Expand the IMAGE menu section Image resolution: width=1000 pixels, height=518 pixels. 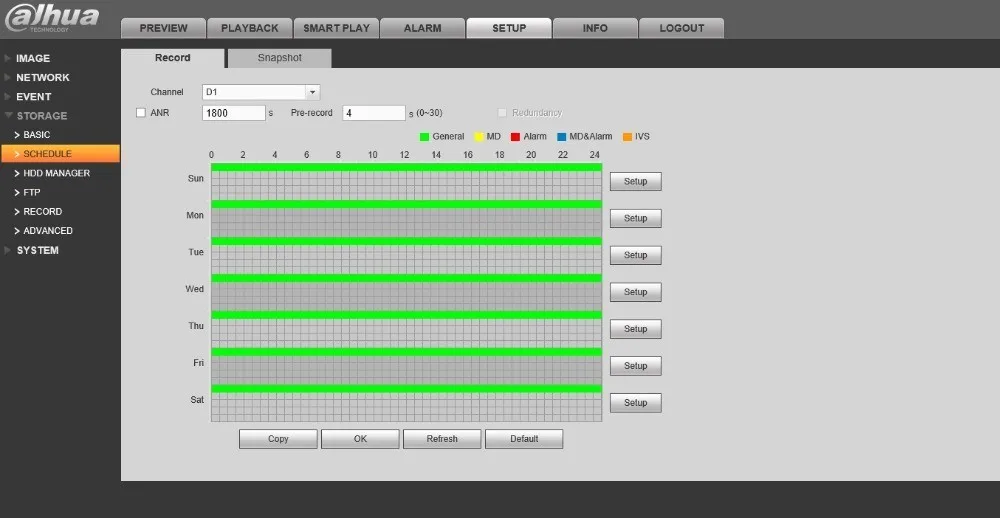(x=33, y=58)
